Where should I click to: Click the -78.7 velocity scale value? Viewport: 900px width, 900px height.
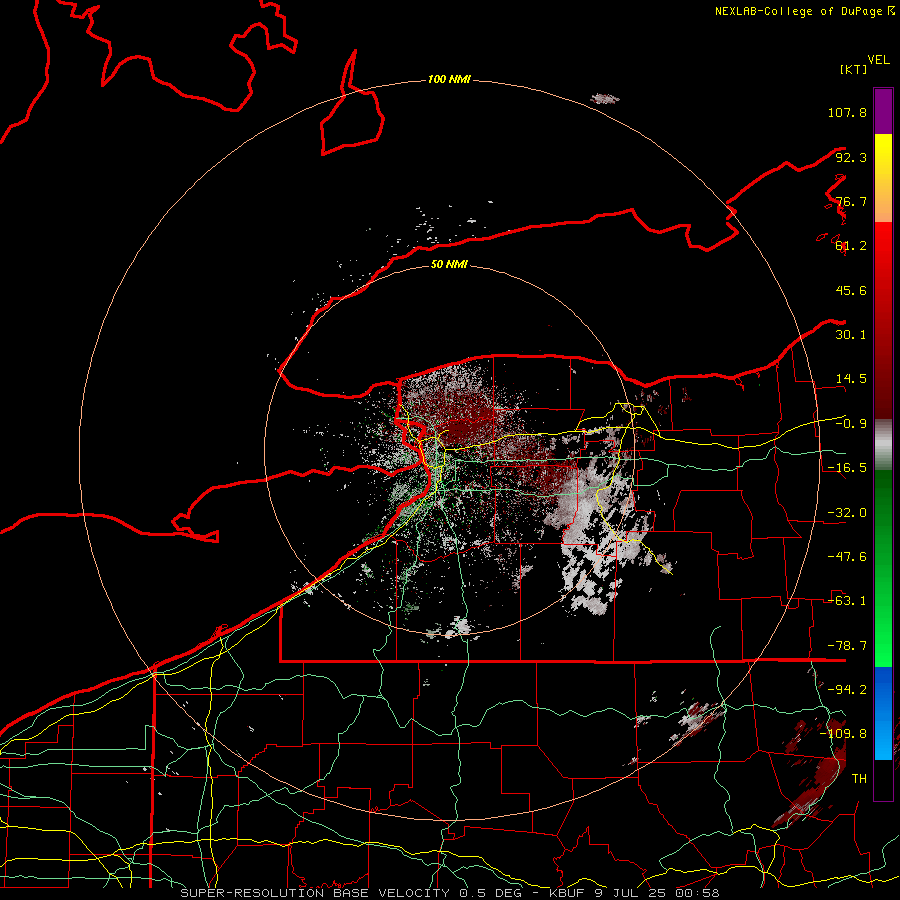coord(847,646)
